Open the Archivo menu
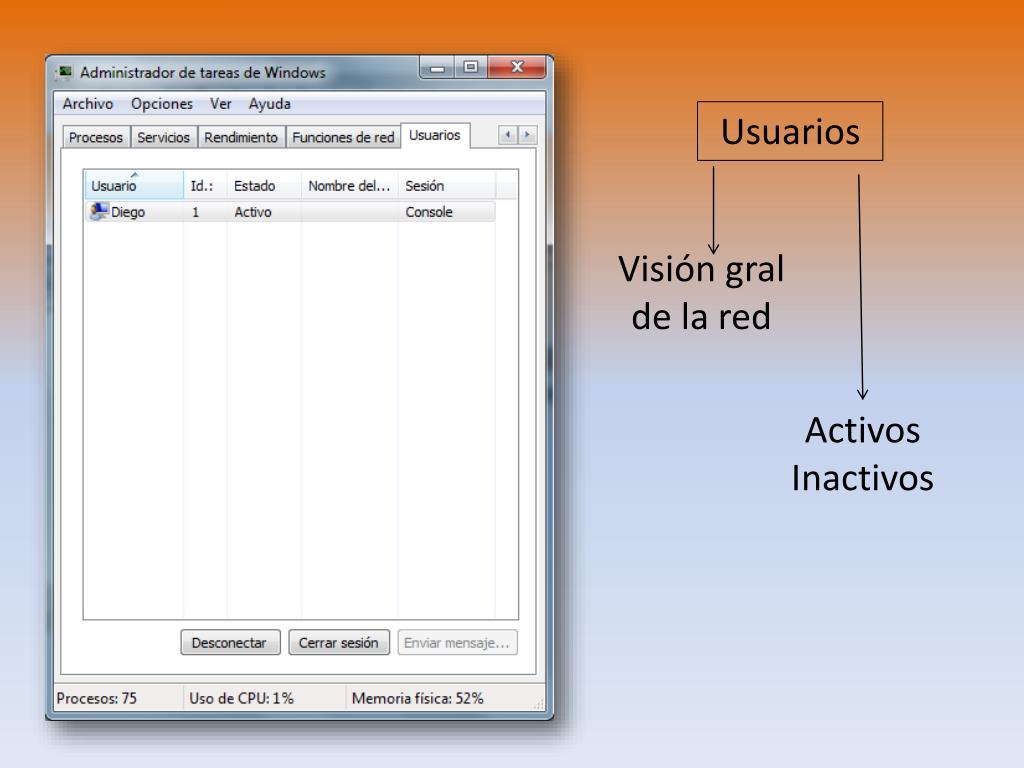 point(88,104)
